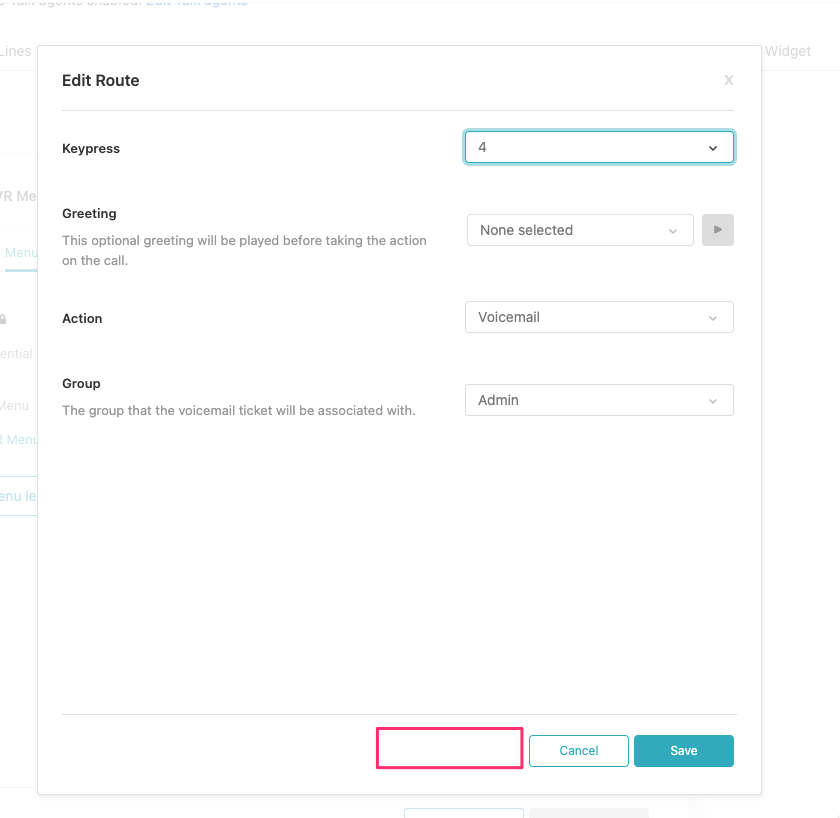The image size is (840, 818).
Task: Click the Cancel button
Action: pyautogui.click(x=578, y=751)
